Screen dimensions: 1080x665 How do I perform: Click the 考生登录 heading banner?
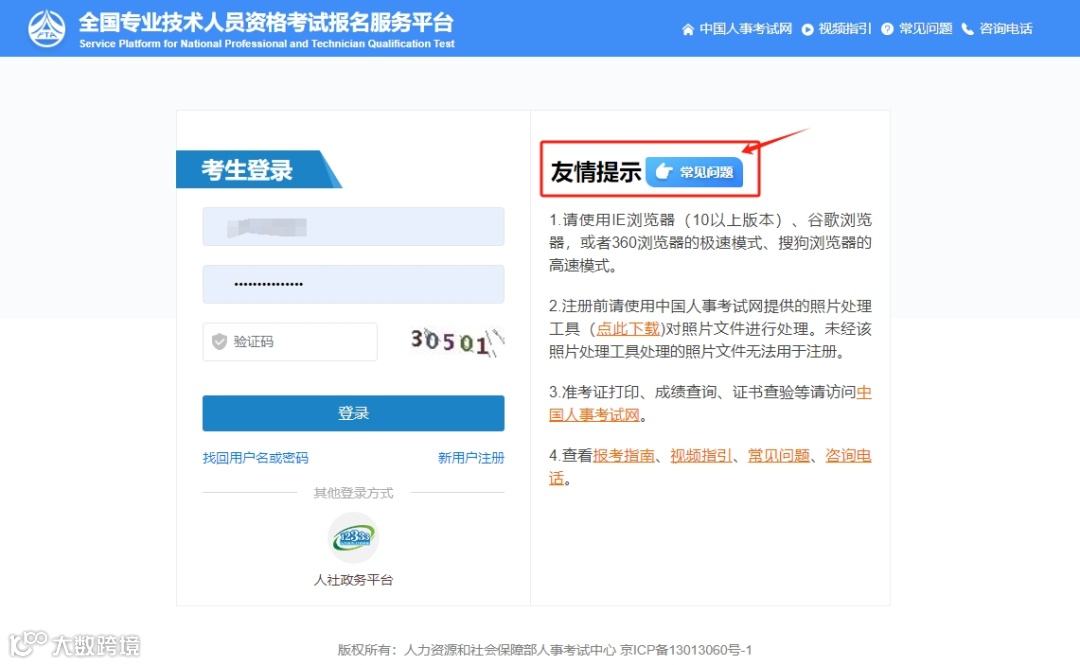[259, 170]
